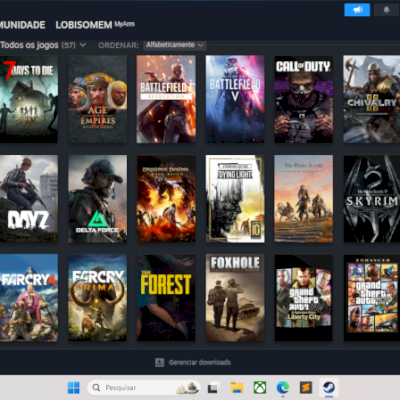
Task: Click the announcements megaphone button
Action: pyautogui.click(x=357, y=10)
